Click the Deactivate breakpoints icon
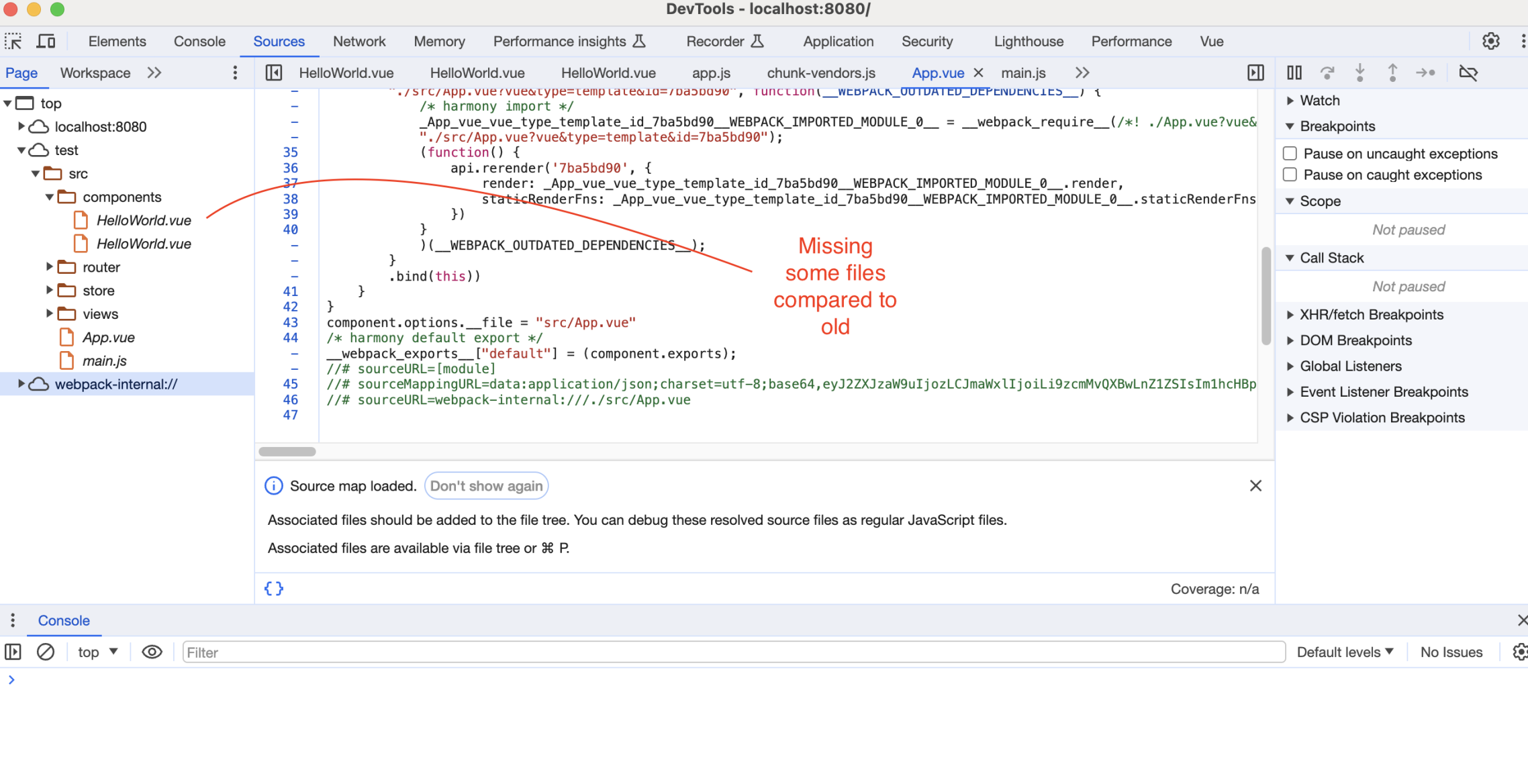1528x784 pixels. 1468,72
